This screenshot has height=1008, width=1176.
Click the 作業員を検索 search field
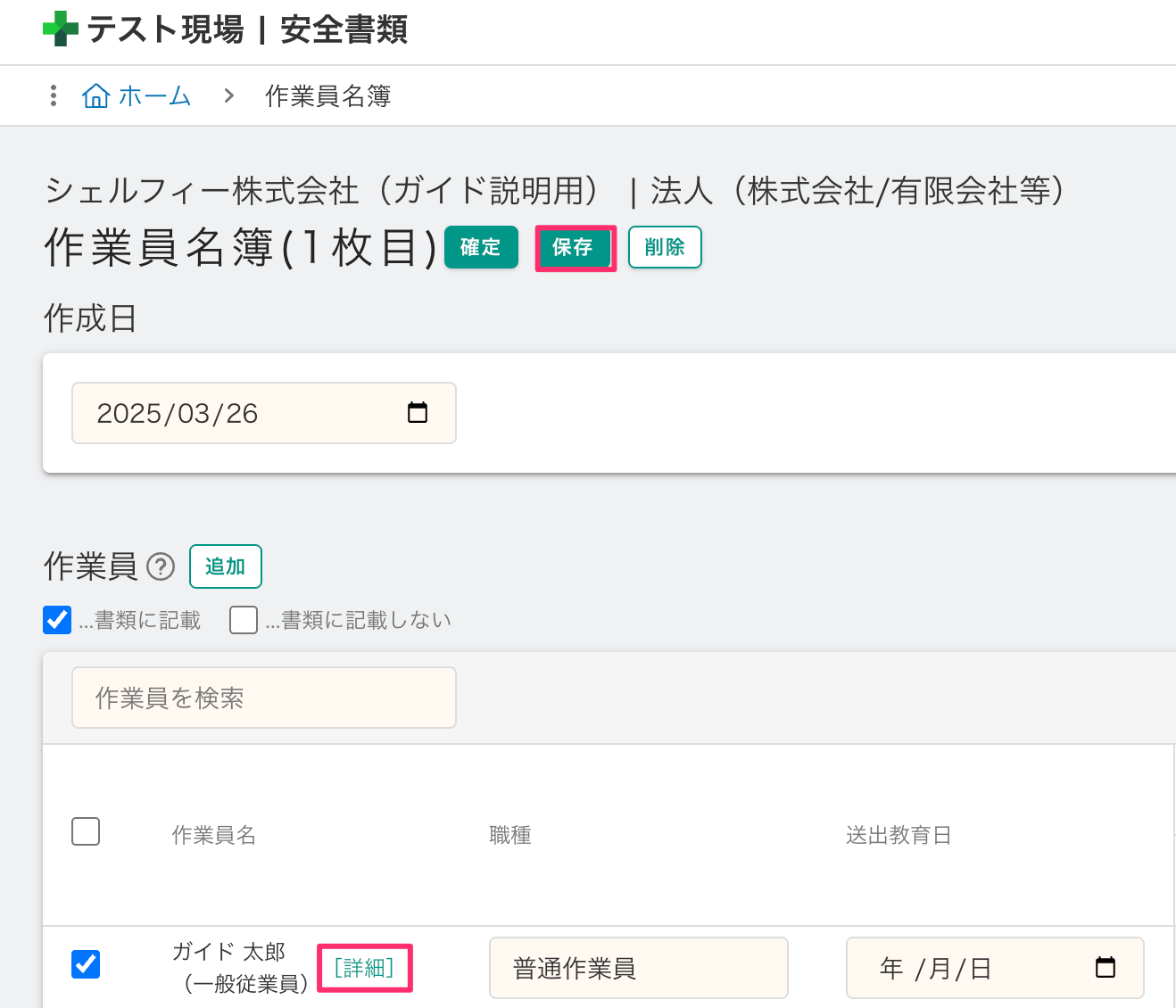pyautogui.click(x=264, y=698)
